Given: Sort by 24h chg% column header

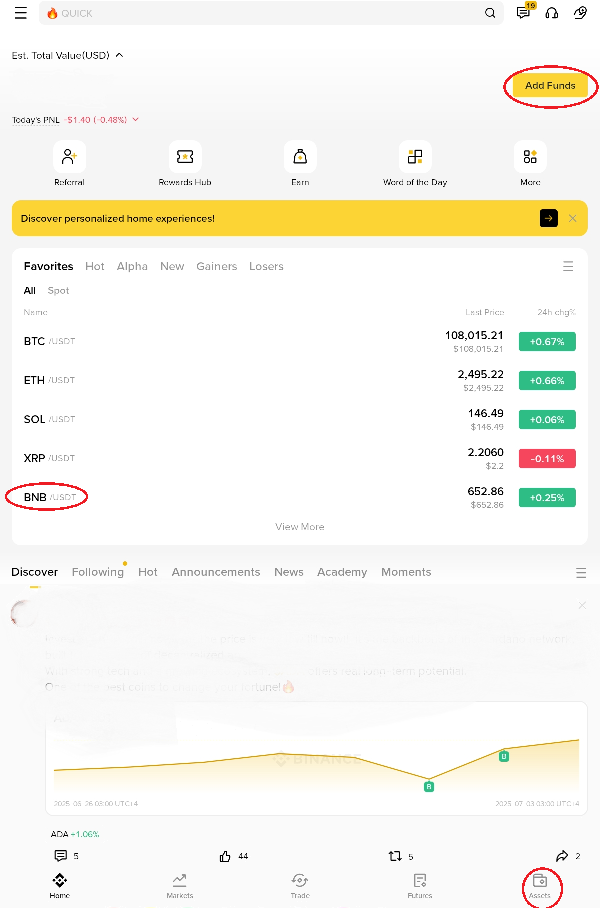Looking at the screenshot, I should (557, 312).
